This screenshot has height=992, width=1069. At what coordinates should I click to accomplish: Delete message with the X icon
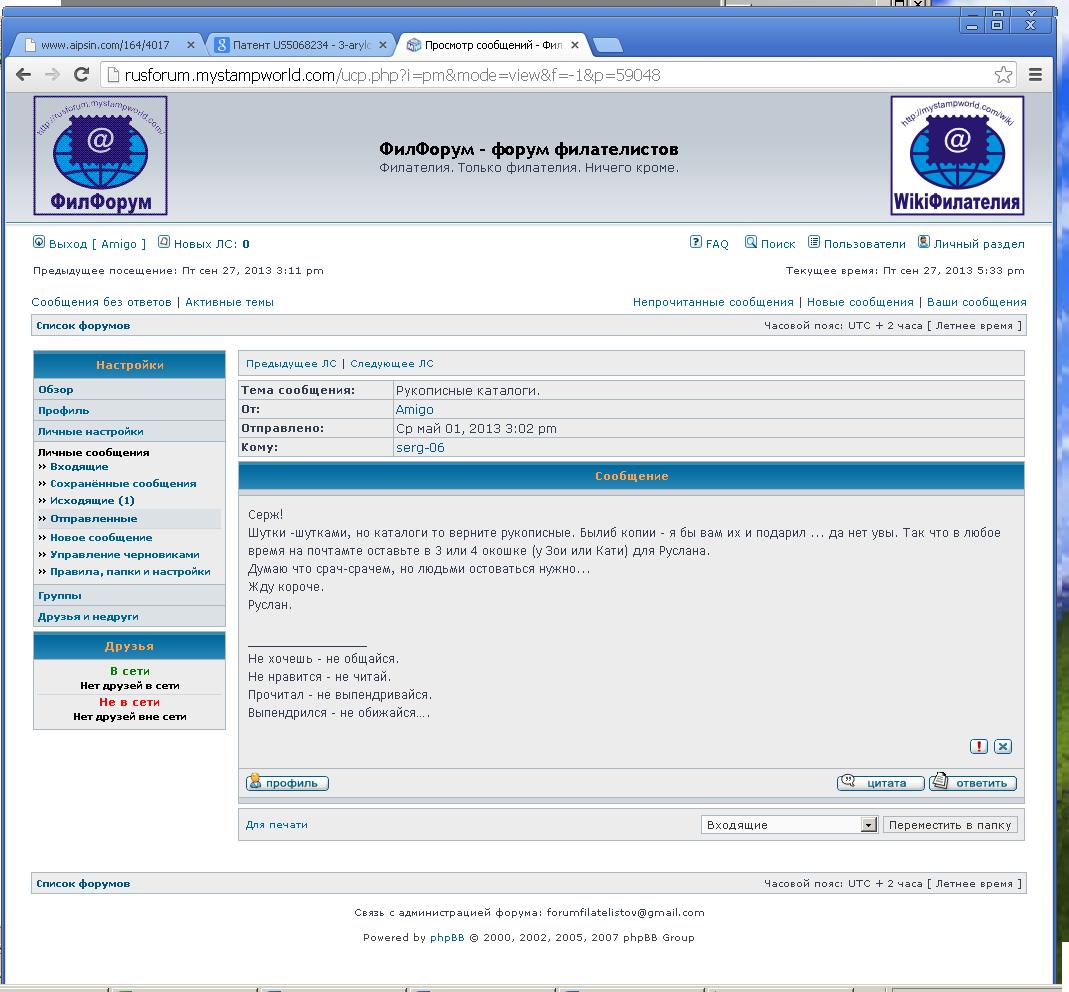point(1003,747)
